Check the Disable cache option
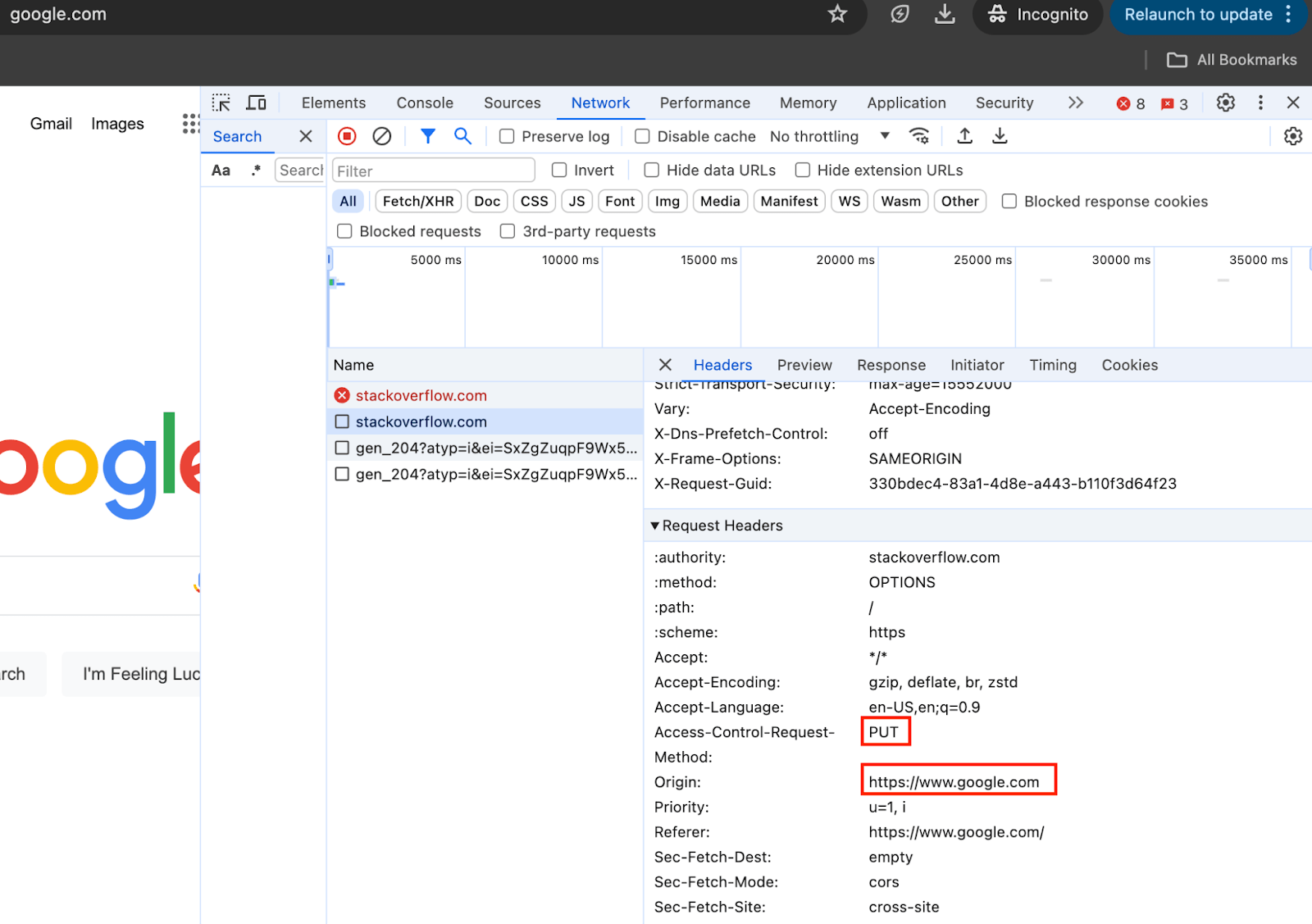 pos(642,136)
